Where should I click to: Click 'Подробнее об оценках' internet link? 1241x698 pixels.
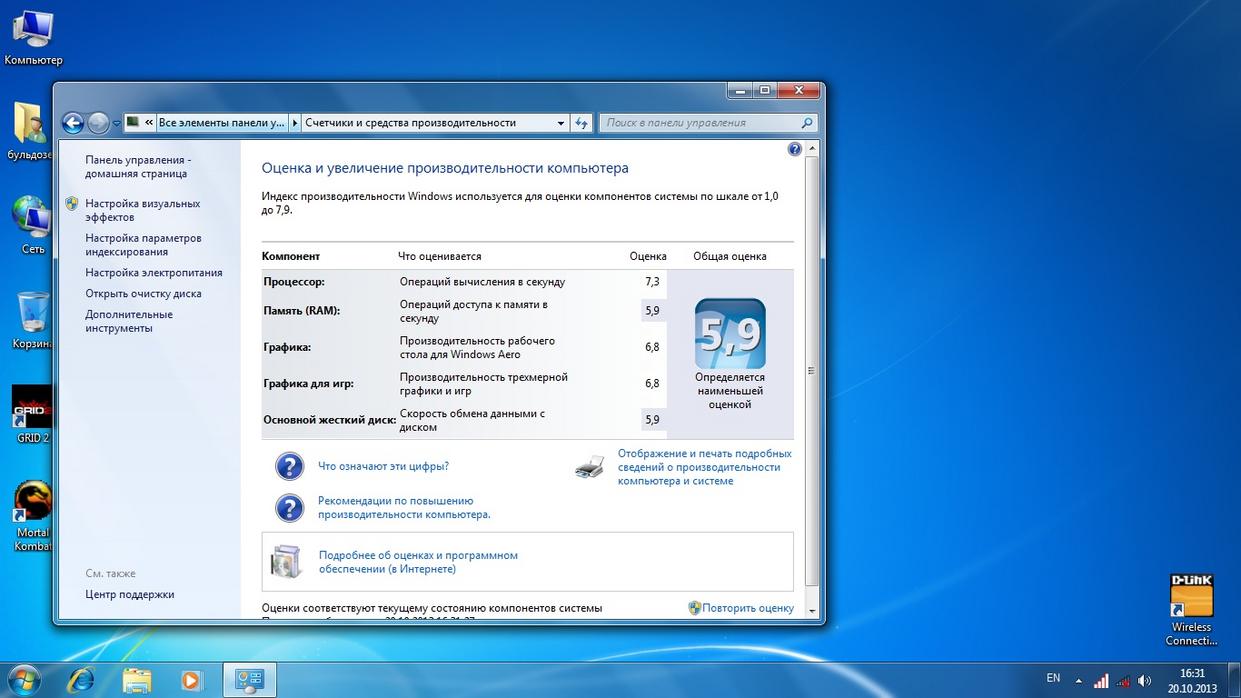point(418,562)
